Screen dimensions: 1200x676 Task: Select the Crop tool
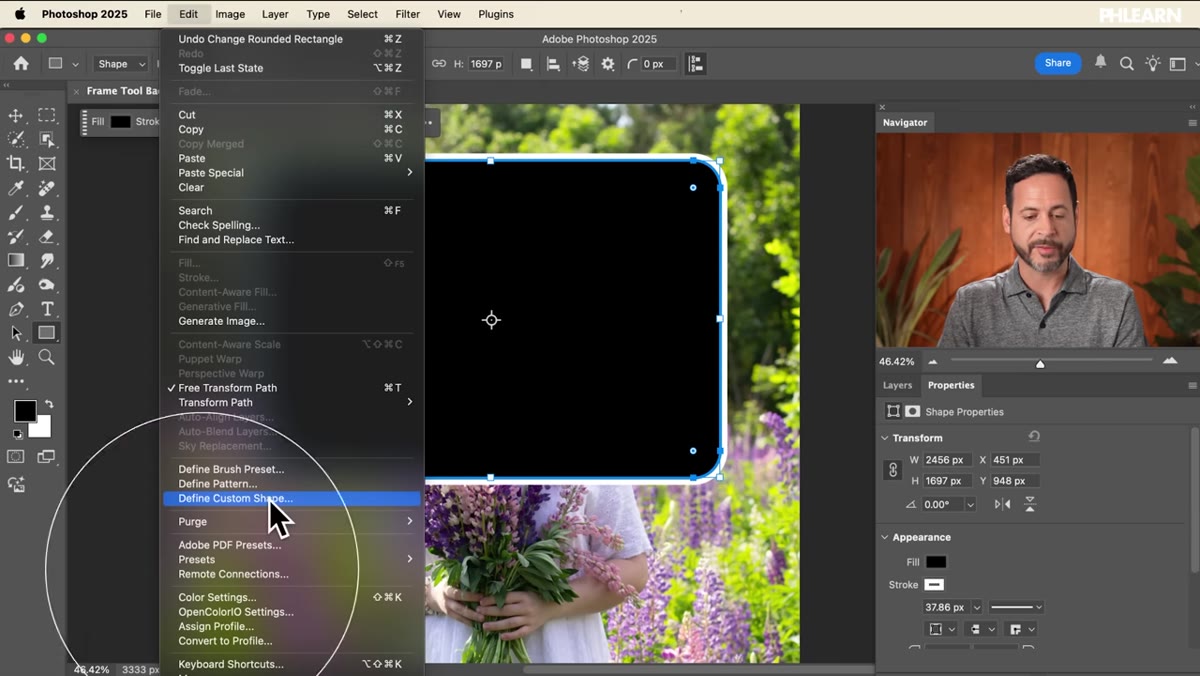click(16, 164)
